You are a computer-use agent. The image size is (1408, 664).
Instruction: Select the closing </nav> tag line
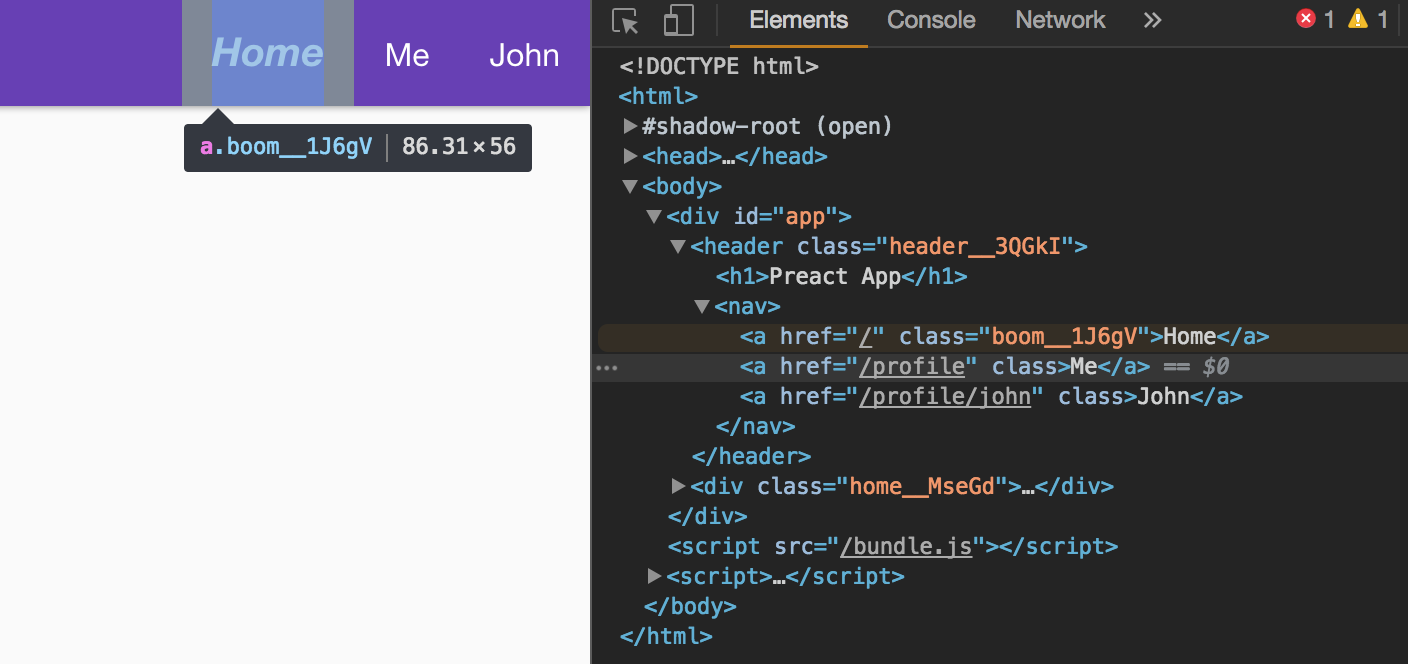pos(755,427)
